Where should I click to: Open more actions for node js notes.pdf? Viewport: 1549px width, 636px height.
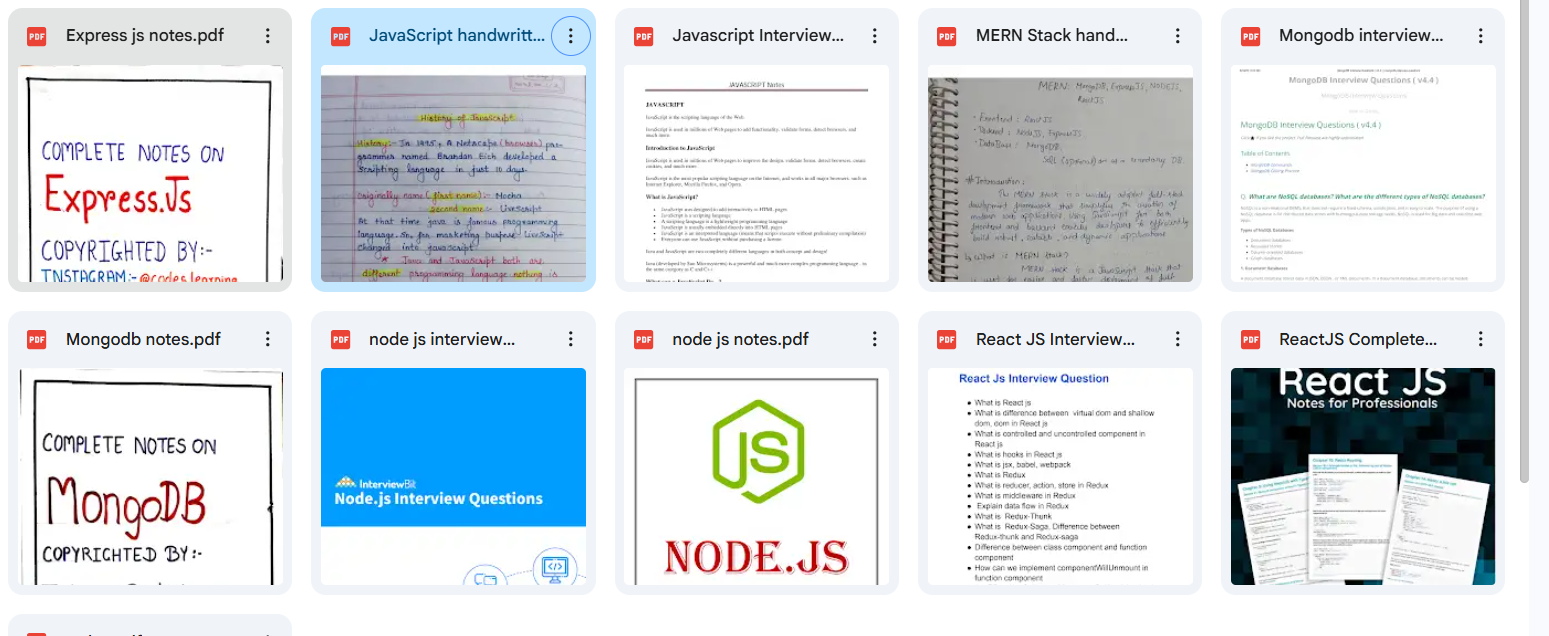pyautogui.click(x=874, y=340)
